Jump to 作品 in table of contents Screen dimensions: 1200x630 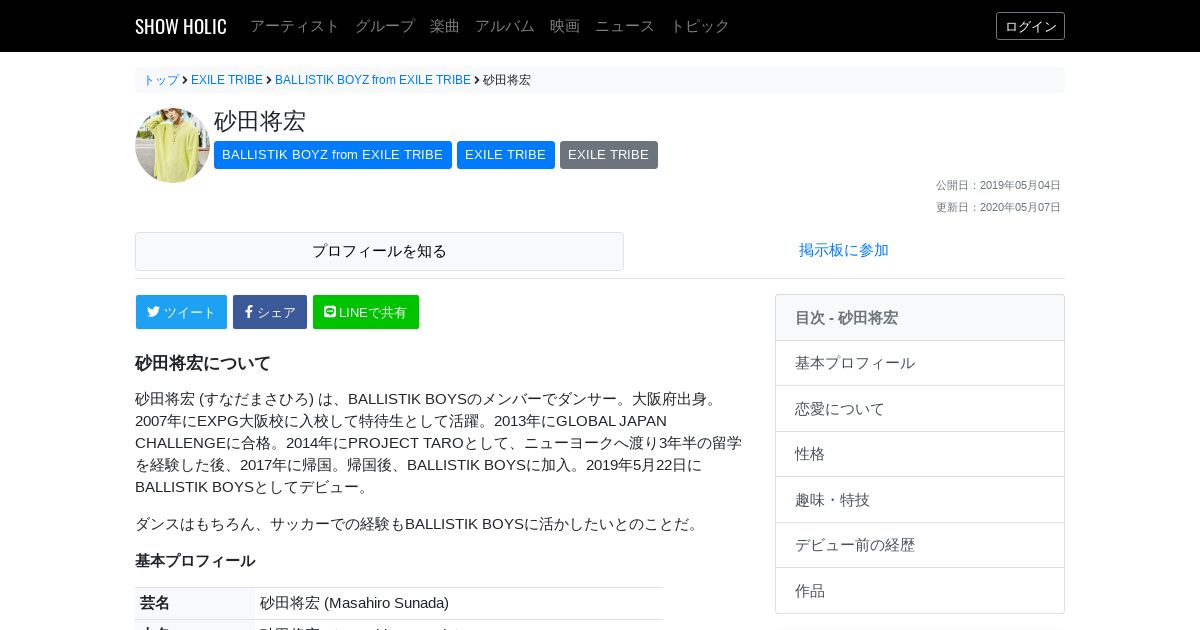pos(920,591)
